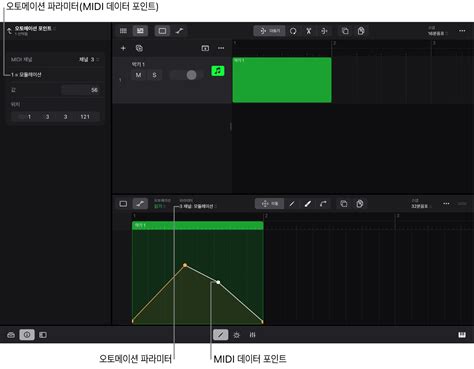Solo track 1 with S button
The image size is (474, 369).
154,75
